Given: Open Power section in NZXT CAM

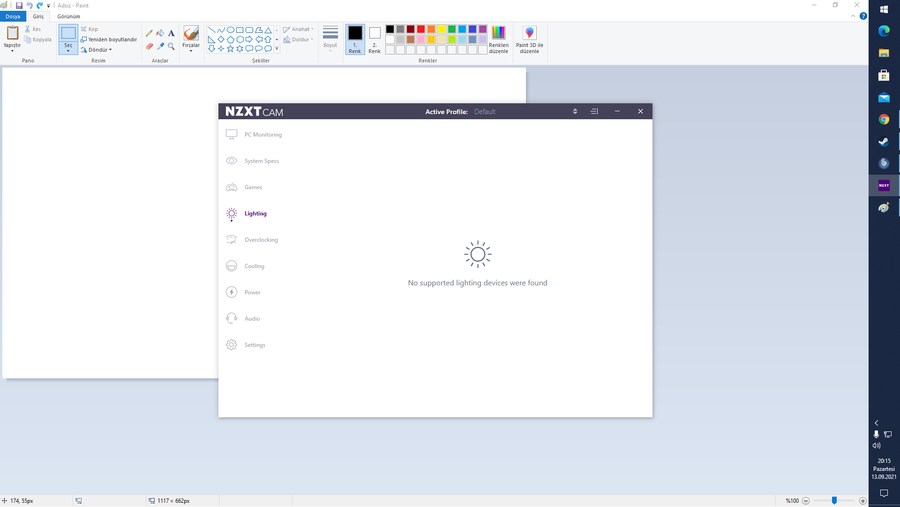Looking at the screenshot, I should (x=243, y=292).
